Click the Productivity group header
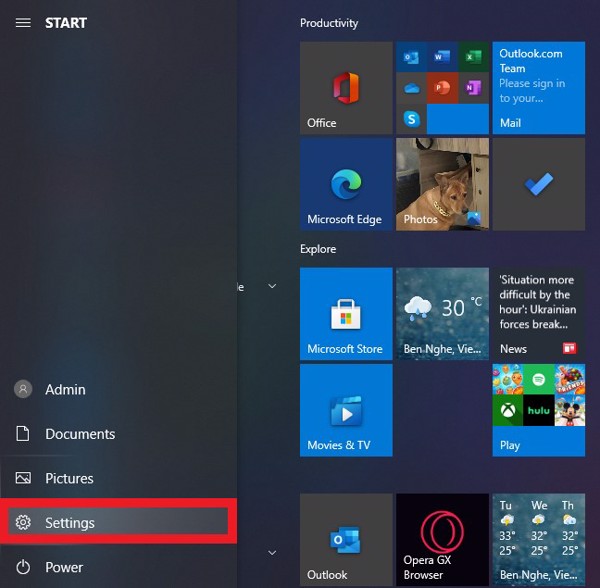Image resolution: width=600 pixels, height=588 pixels. [329, 23]
